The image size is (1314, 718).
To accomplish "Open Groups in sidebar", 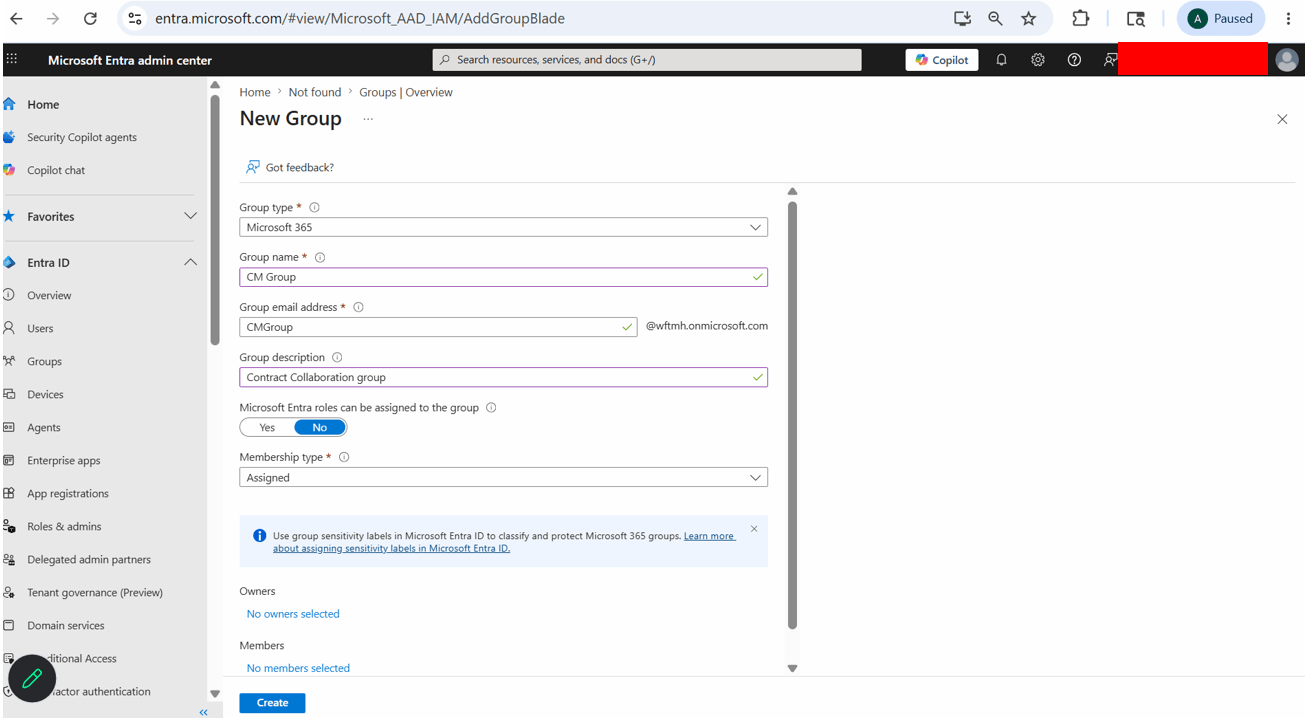I will click(x=44, y=361).
